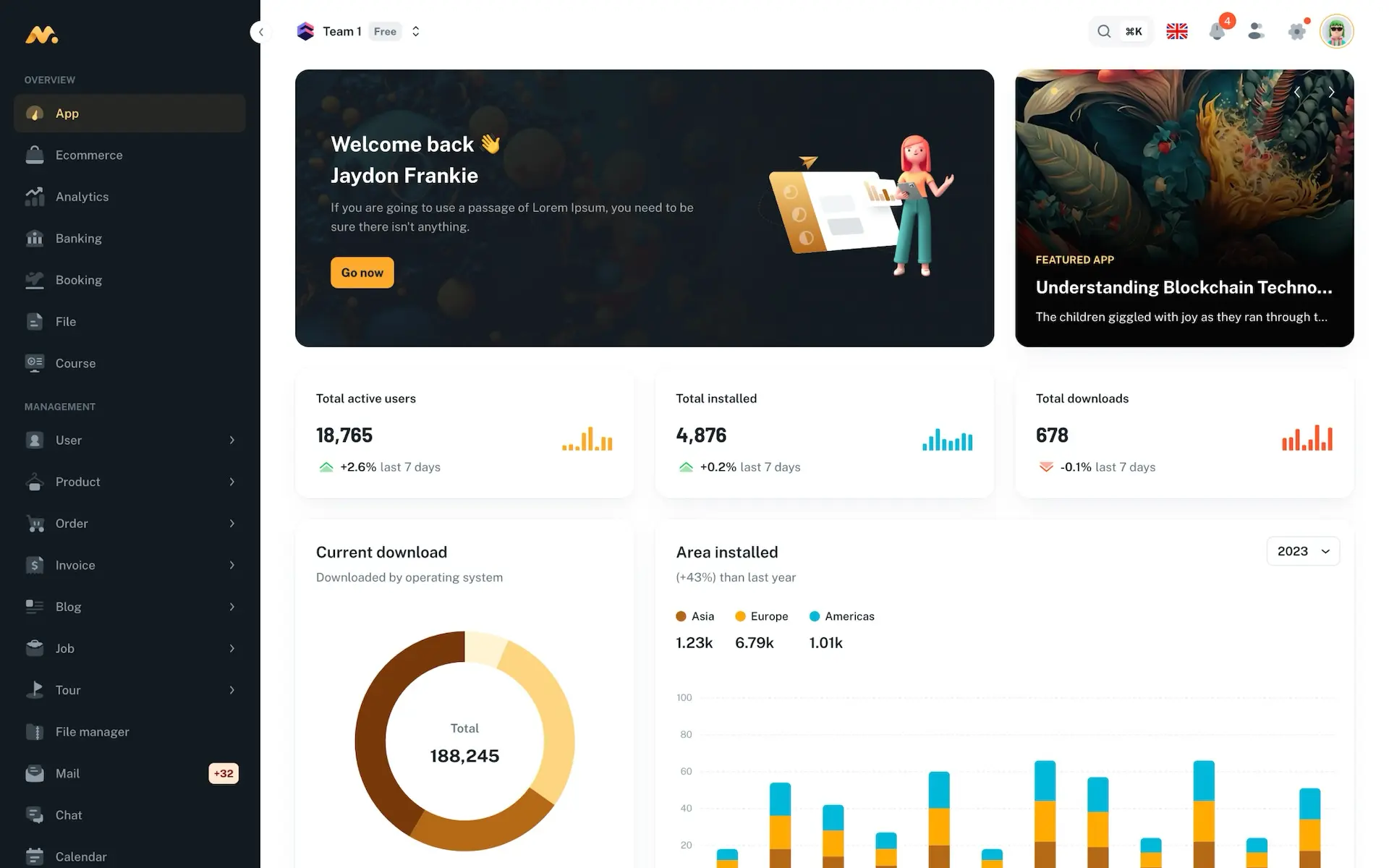Screen dimensions: 1389x868
Task: Click the Analytics sidebar icon
Action: (35, 196)
